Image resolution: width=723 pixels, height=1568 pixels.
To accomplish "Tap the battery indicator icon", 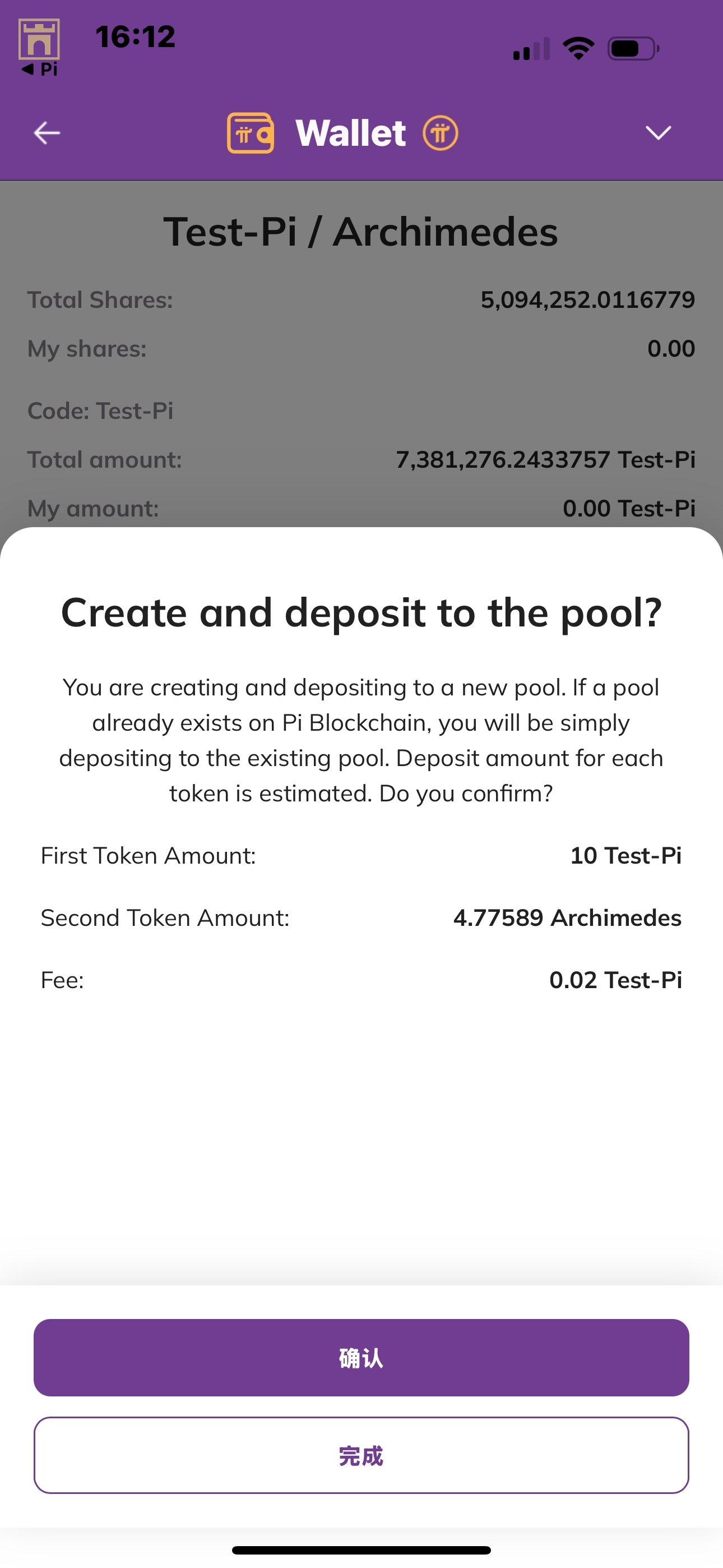I will [633, 49].
